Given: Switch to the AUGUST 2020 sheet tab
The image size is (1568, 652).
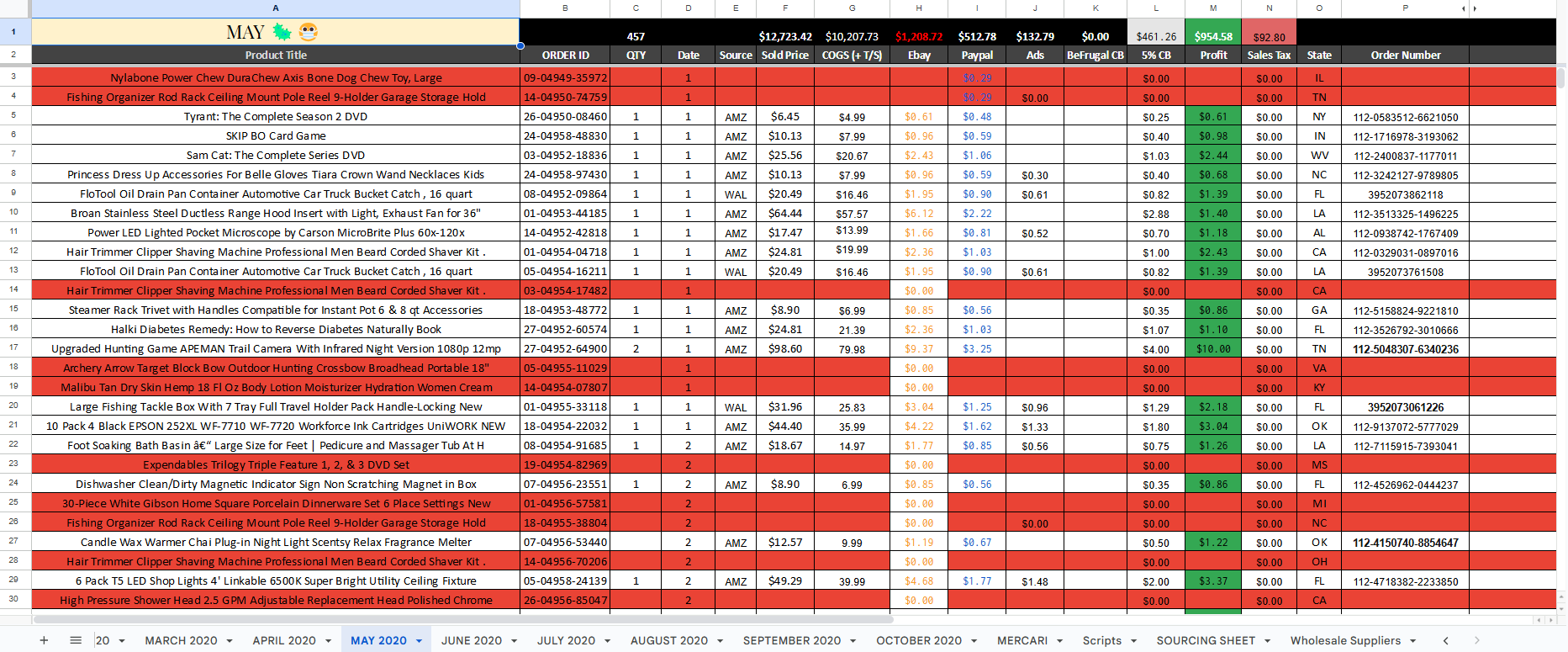Looking at the screenshot, I should click(669, 640).
